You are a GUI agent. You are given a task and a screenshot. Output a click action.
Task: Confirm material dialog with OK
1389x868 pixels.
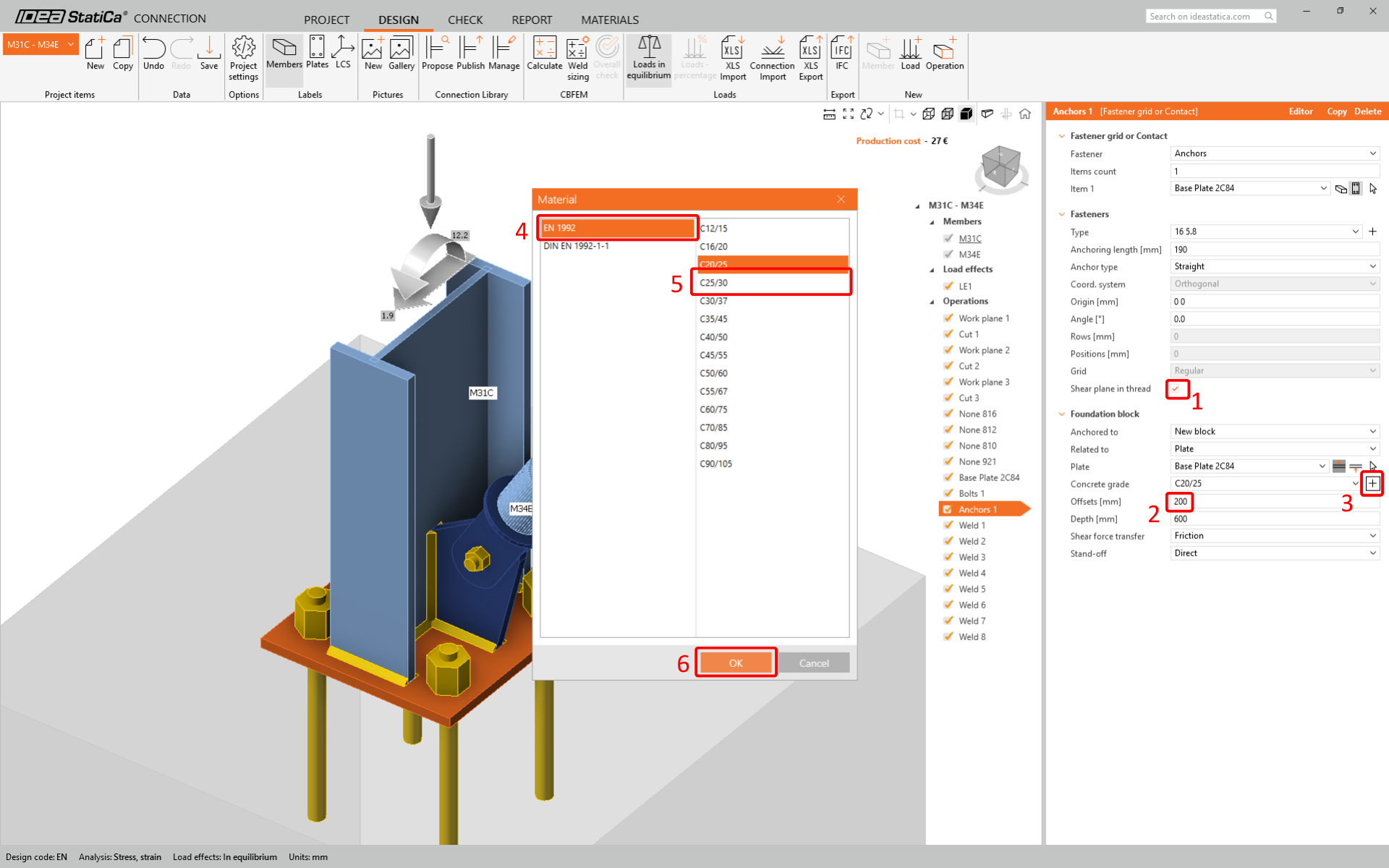pyautogui.click(x=736, y=663)
